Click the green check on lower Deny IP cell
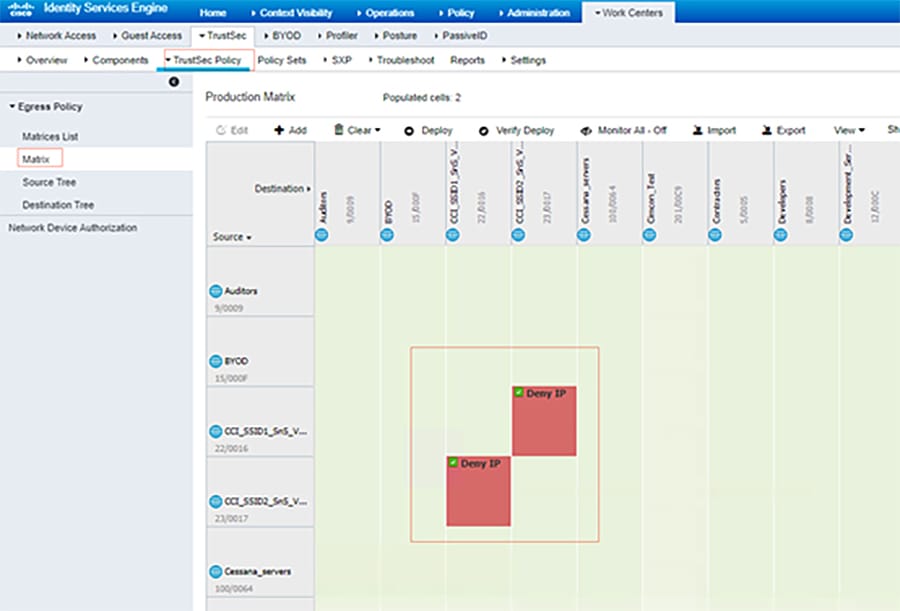The image size is (900, 611). [453, 463]
